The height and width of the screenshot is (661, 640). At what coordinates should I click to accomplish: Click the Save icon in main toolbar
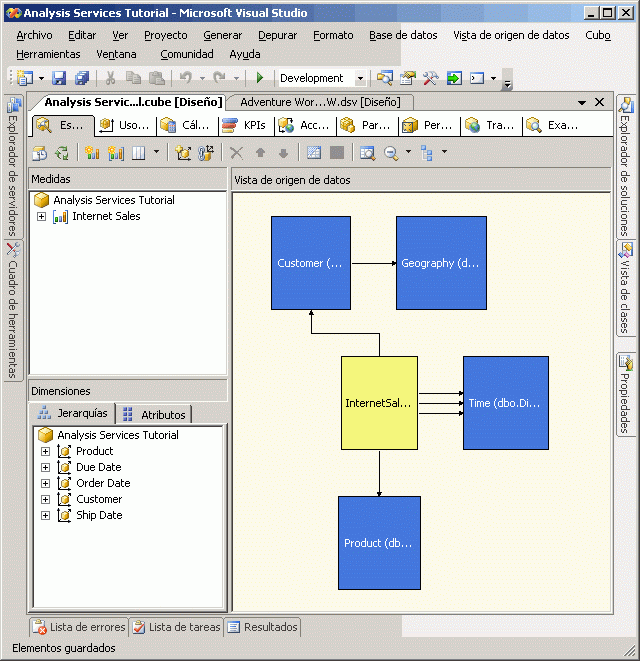59,78
